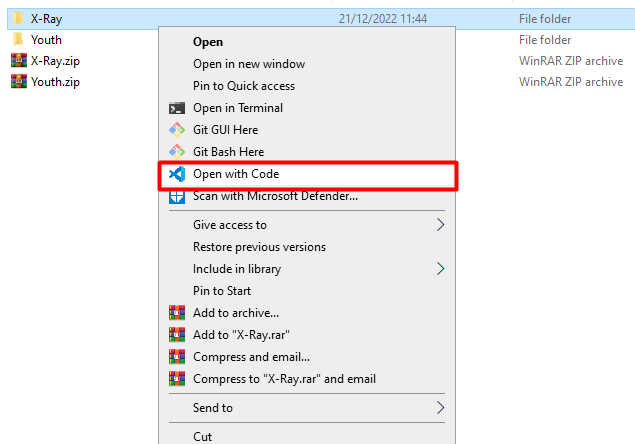
Task: Click the WinRAR icon beside Add to archive
Action: (x=177, y=313)
